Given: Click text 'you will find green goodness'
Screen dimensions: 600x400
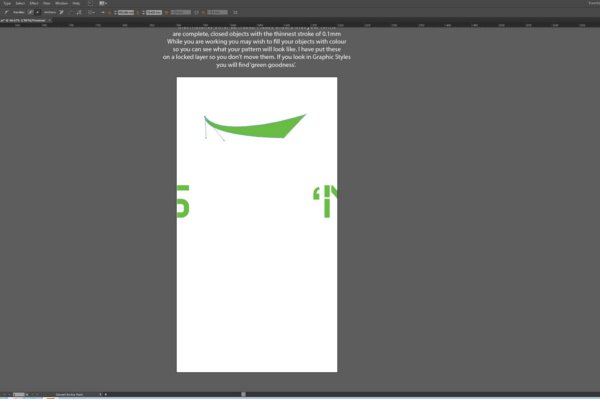Looking at the screenshot, I should 256,65.
